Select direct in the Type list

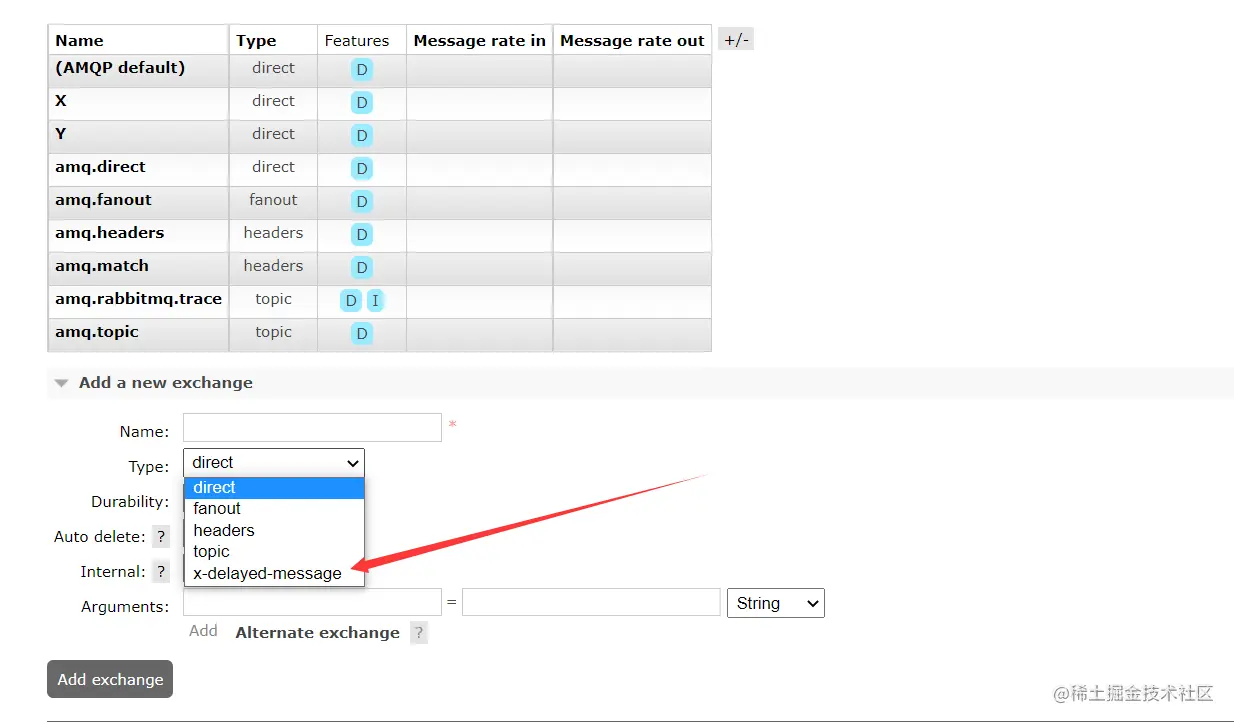tap(274, 488)
